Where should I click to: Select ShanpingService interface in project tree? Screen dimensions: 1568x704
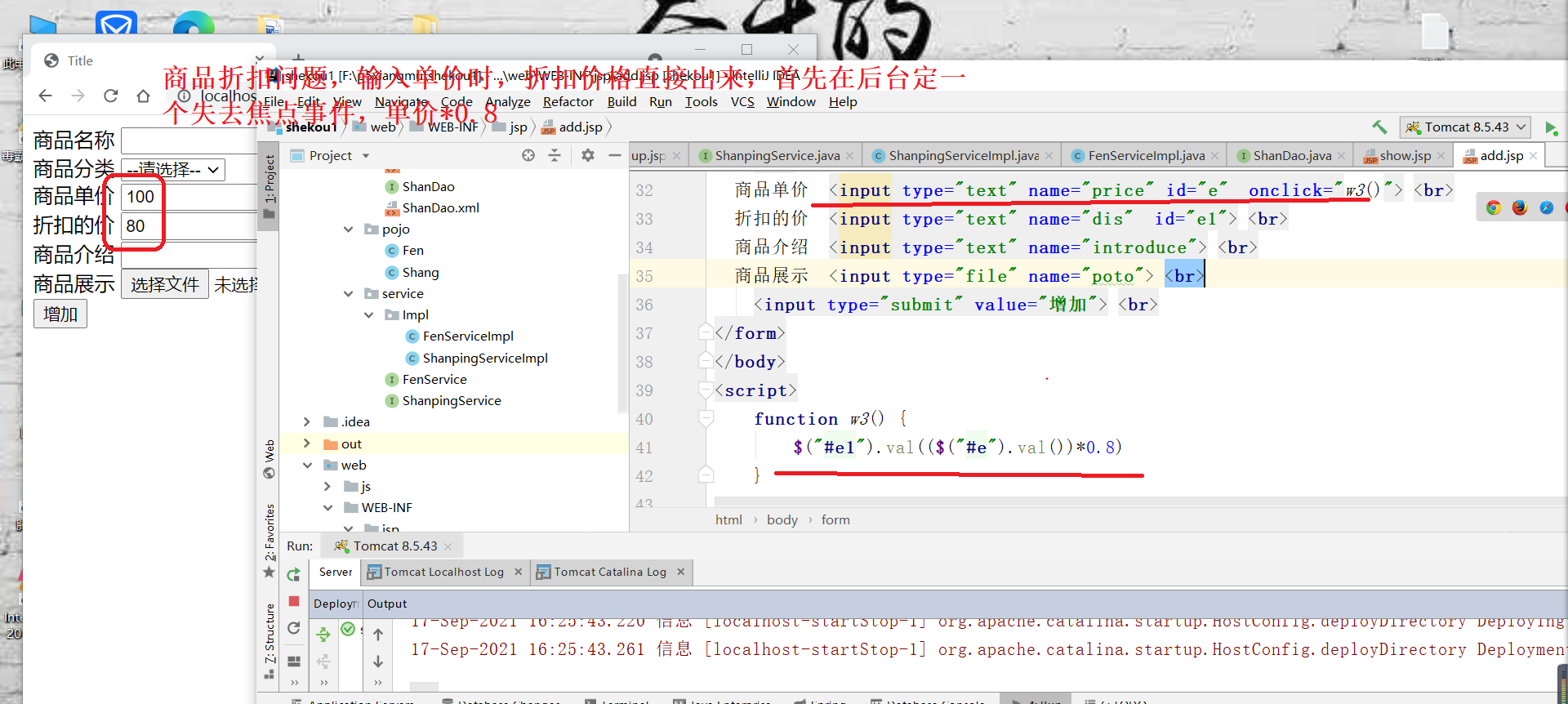point(452,401)
